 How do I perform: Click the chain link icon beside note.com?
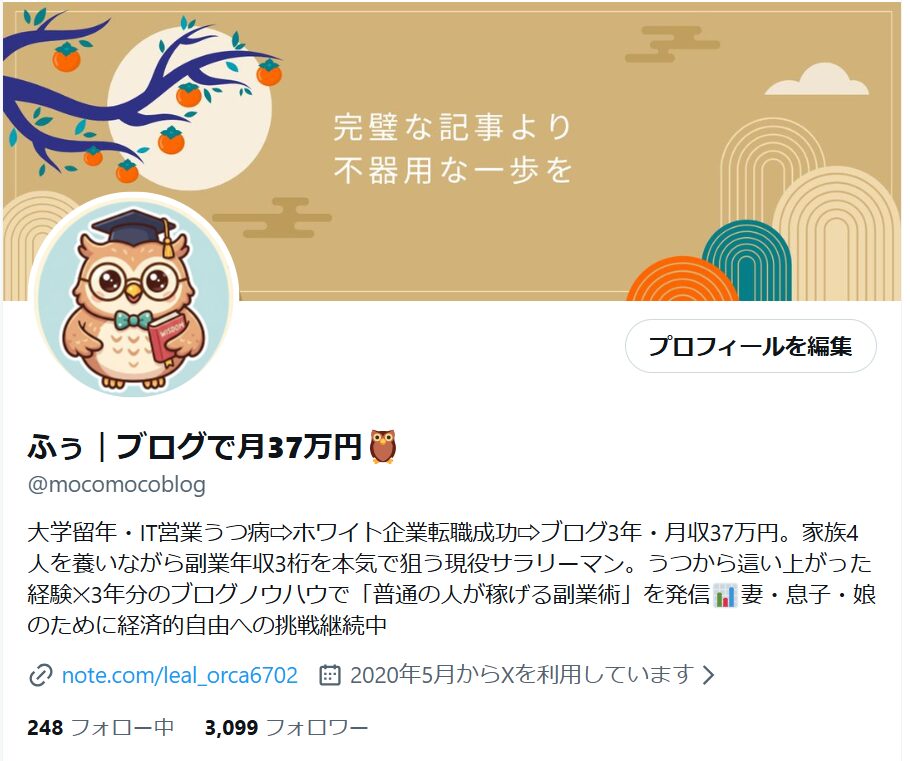pyautogui.click(x=41, y=676)
